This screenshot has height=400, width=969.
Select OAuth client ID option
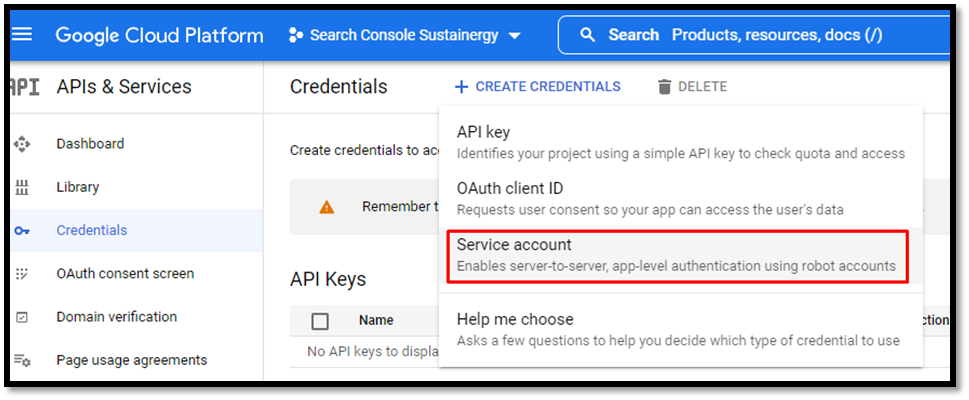(x=680, y=198)
